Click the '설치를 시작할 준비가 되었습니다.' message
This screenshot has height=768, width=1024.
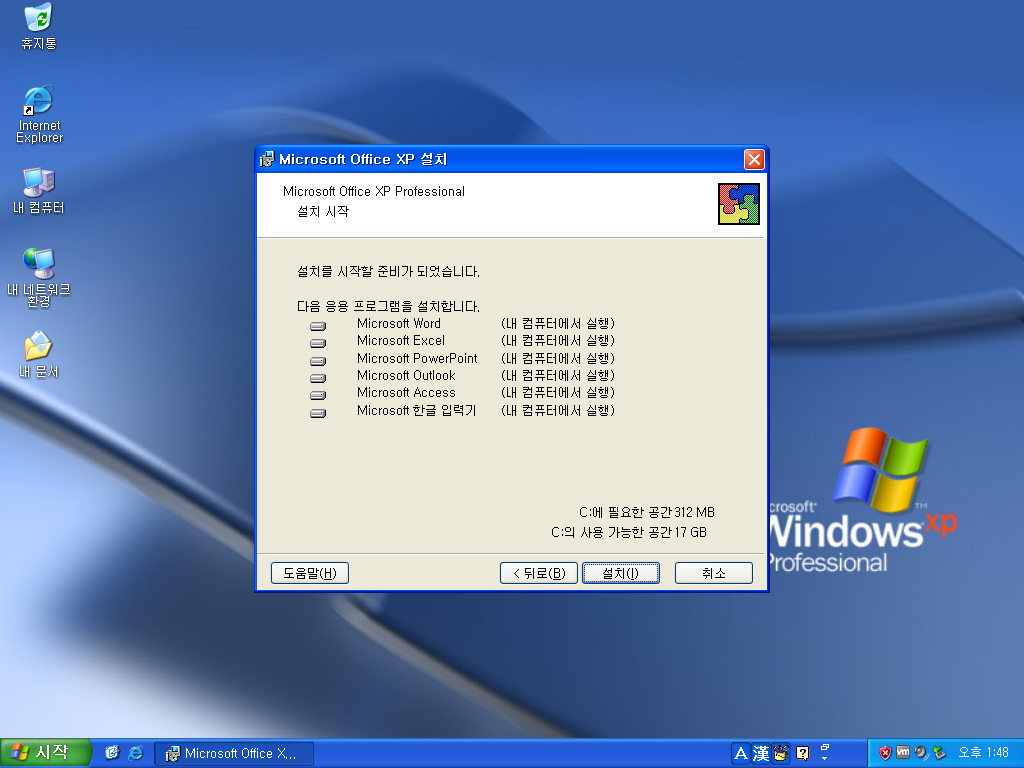point(388,271)
